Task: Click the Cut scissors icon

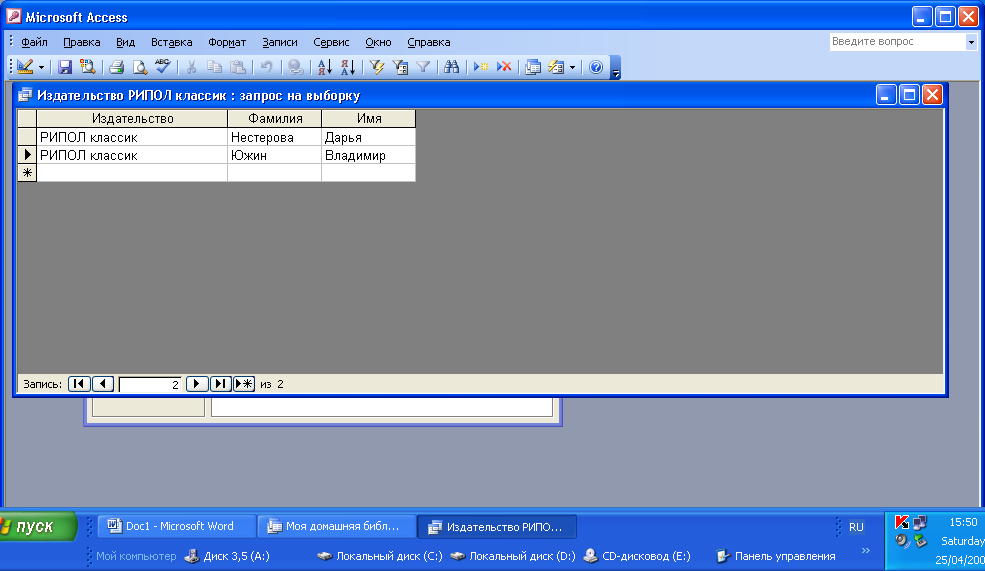Action: click(x=192, y=67)
